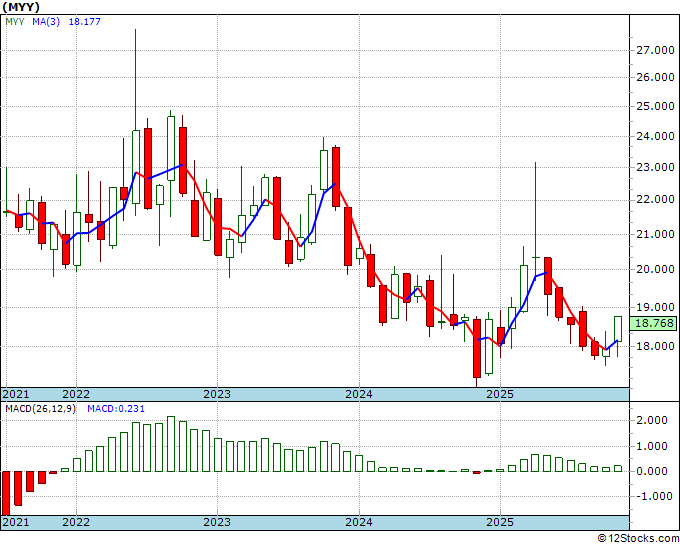The height and width of the screenshot is (546, 680).
Task: Click 2021 on the MACD timeline
Action: pos(16,522)
